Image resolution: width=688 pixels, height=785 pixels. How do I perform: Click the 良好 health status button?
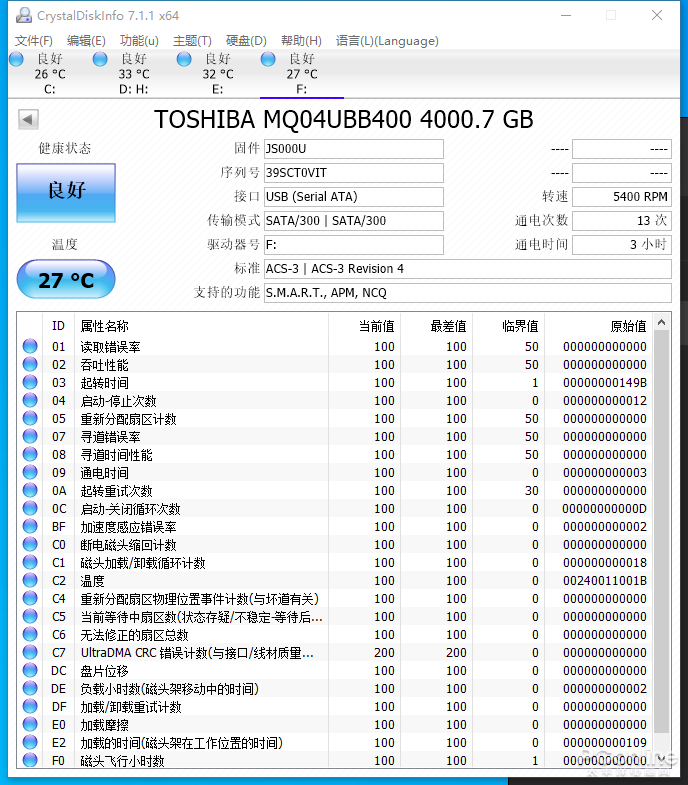[x=66, y=192]
